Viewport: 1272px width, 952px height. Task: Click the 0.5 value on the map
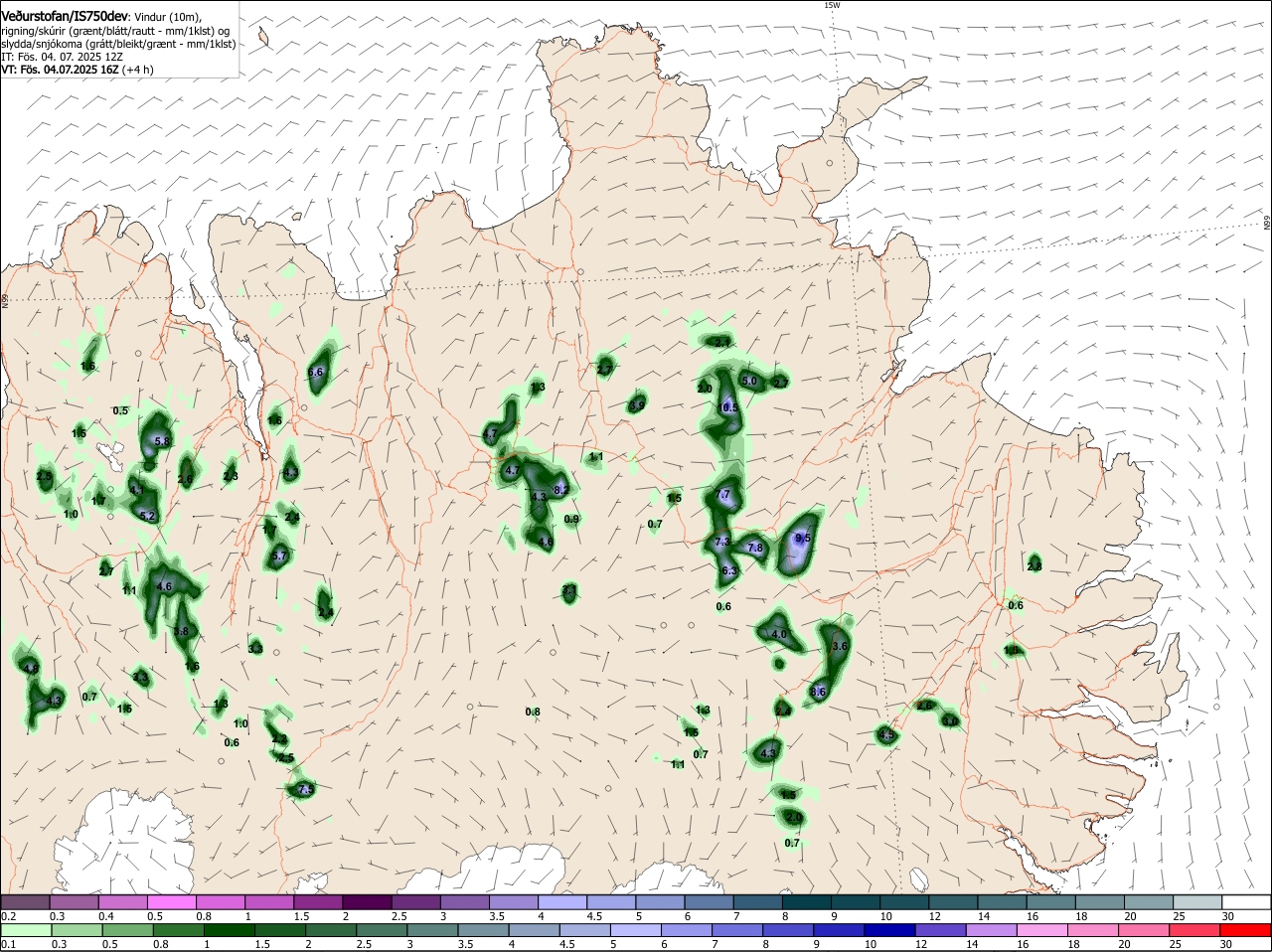tap(121, 410)
